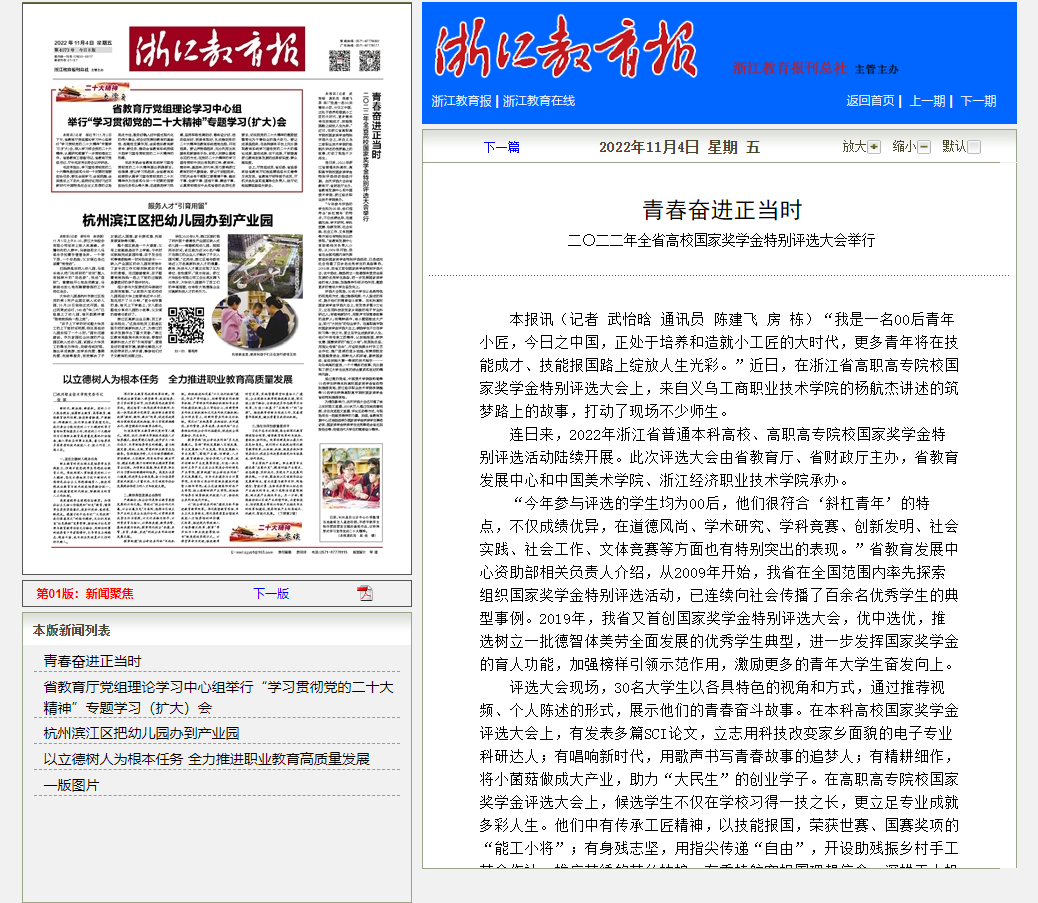Viewport: 1038px width, 903px height.
Task: Click the red 浙江教育报 masthead on page thumbnail
Action: 216,49
